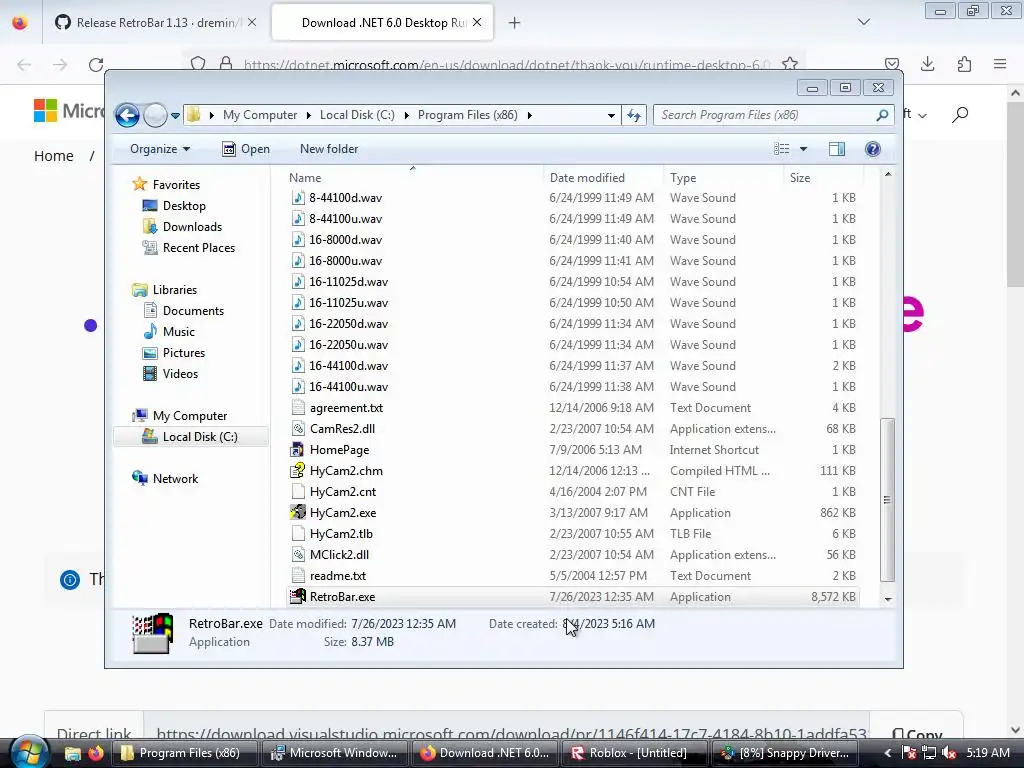
Task: Click the muted volume tray icon
Action: (x=949, y=753)
